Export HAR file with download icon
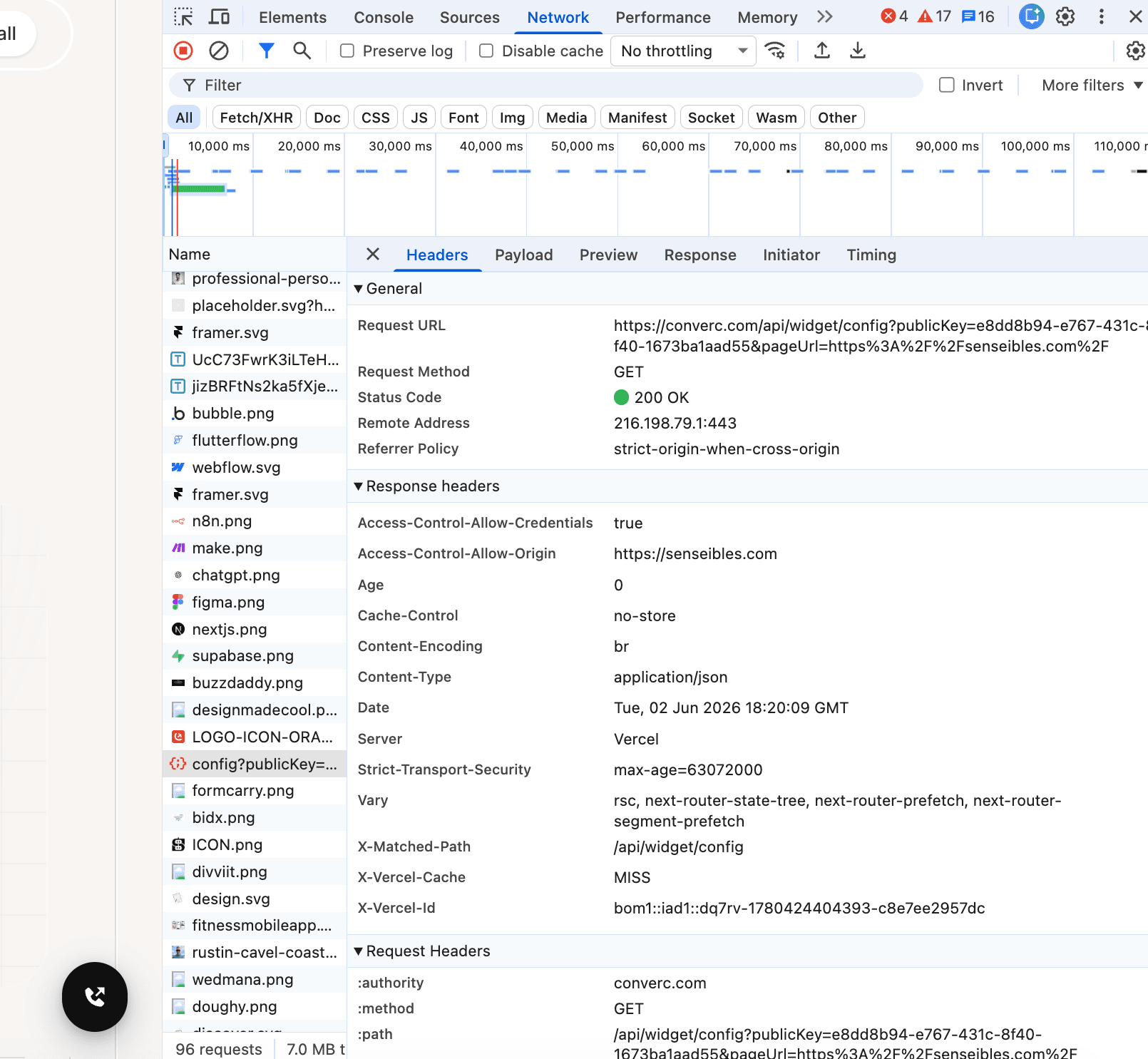Screen dimensions: 1148x1059 pos(857,51)
